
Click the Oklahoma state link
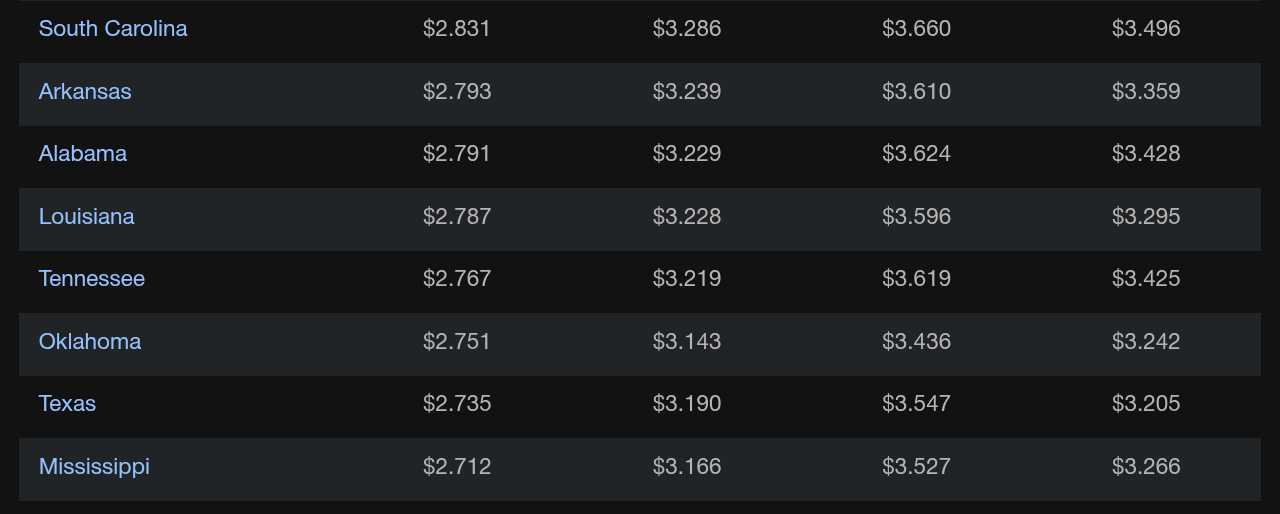[90, 342]
